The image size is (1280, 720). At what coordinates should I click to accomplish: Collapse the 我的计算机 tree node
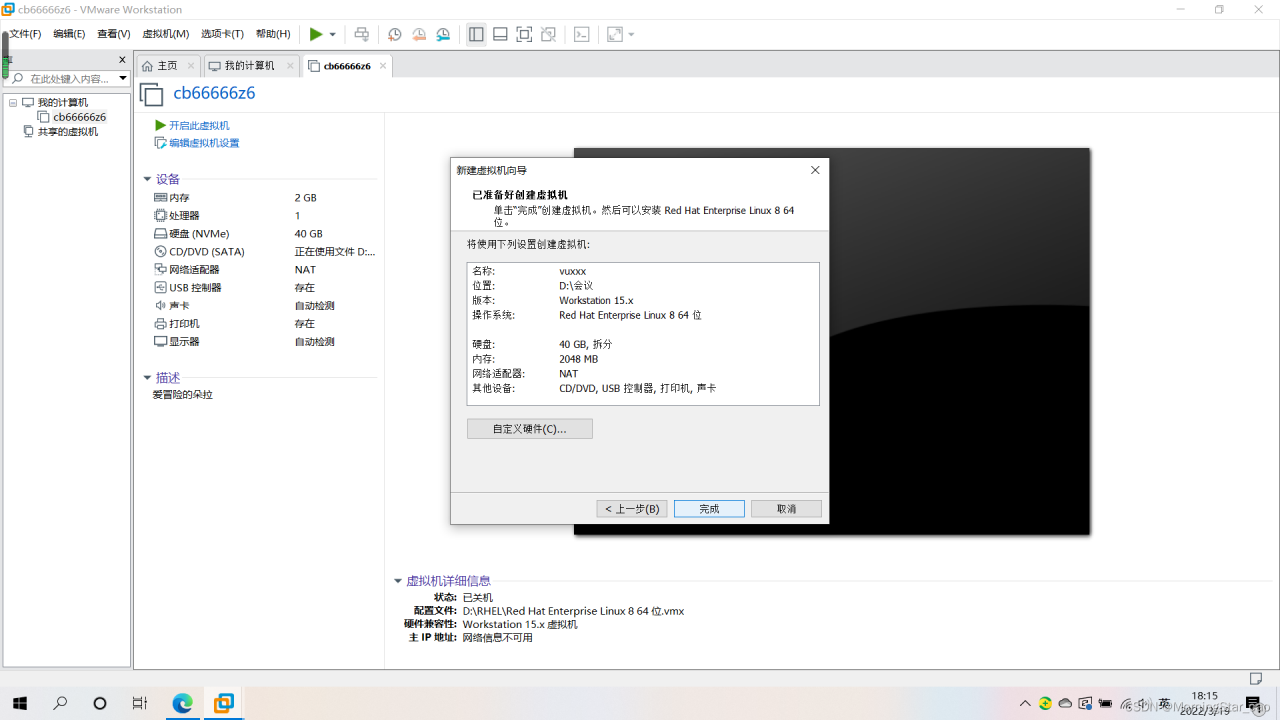[x=13, y=102]
